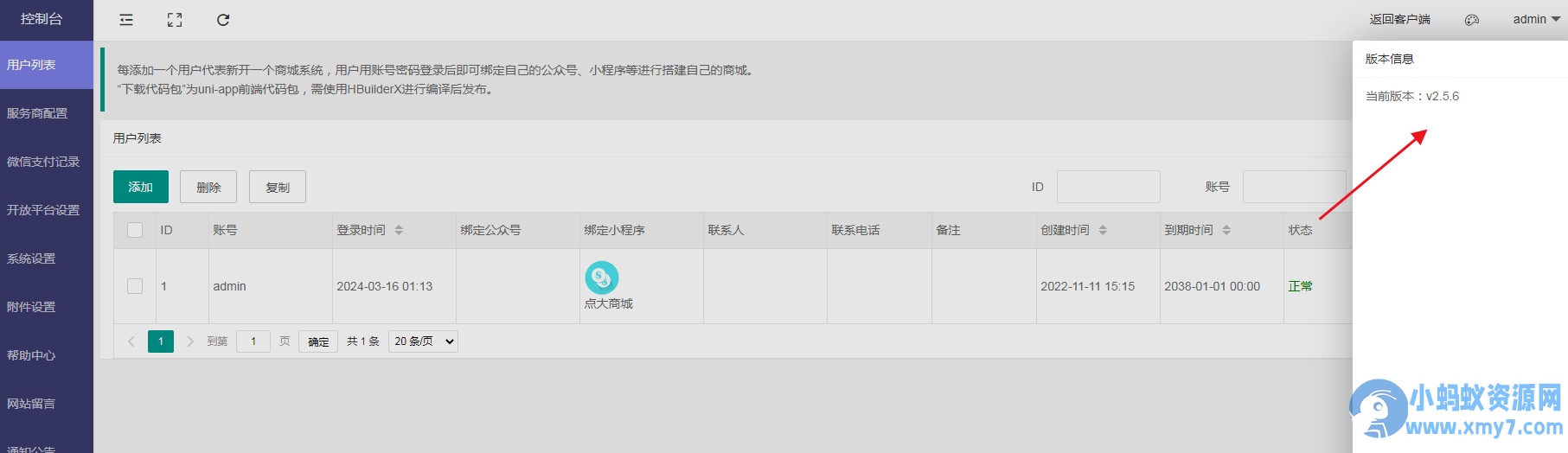Click the 添加 button

[x=141, y=187]
